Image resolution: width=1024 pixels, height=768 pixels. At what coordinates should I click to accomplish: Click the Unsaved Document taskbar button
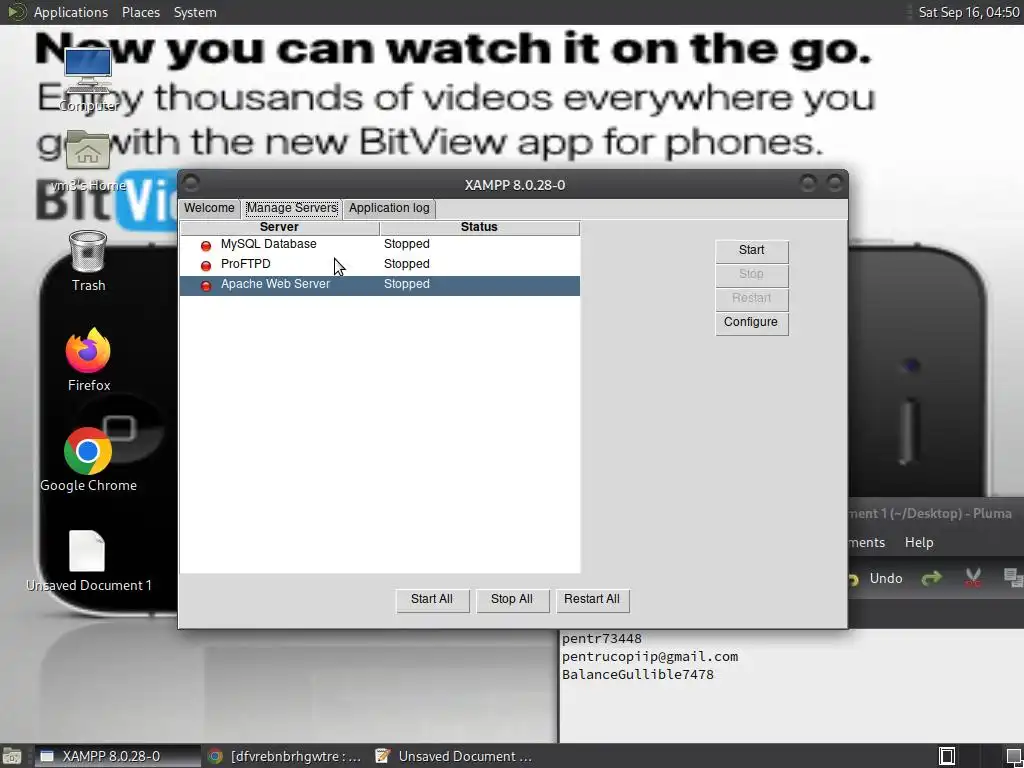pos(455,756)
